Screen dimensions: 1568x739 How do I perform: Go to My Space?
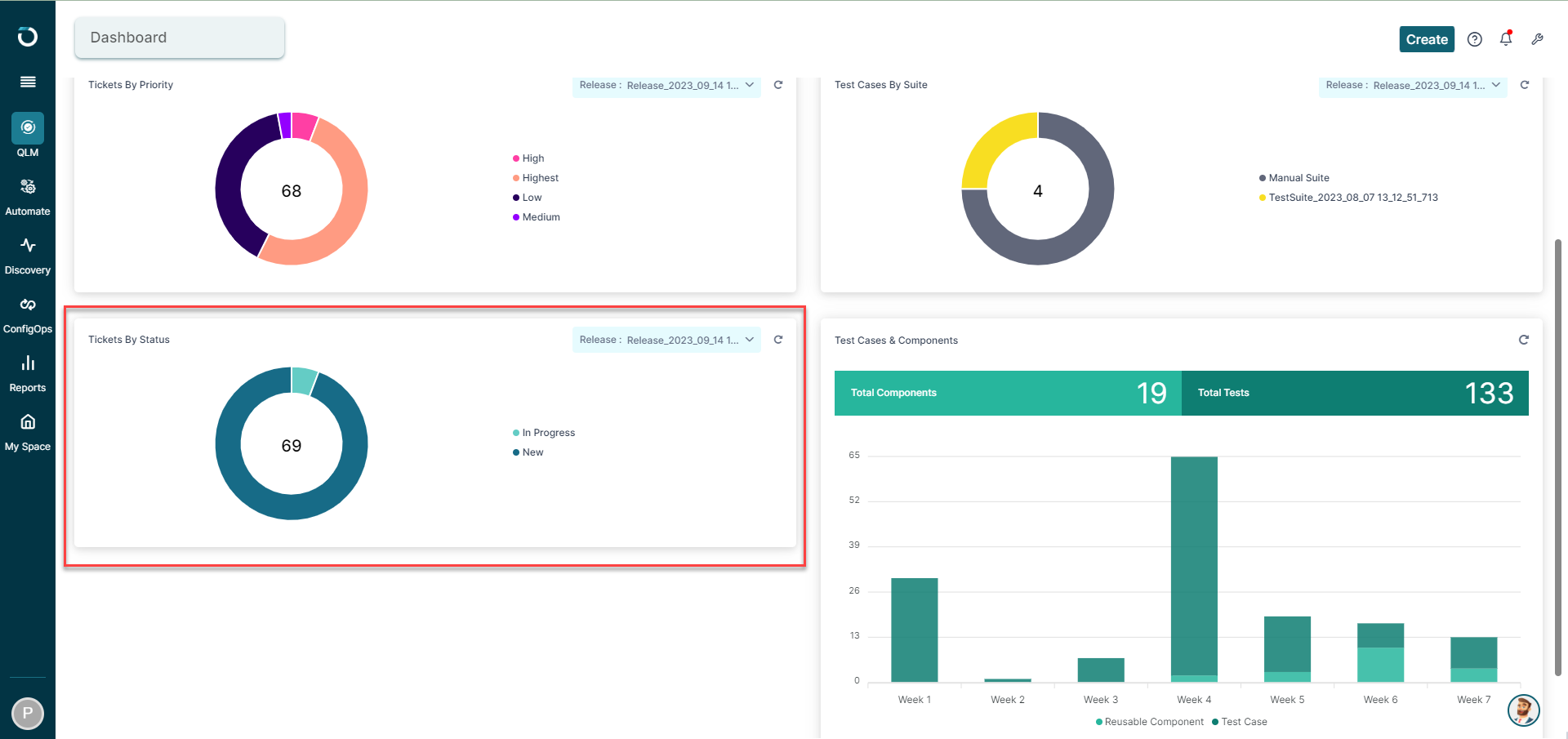pos(28,433)
